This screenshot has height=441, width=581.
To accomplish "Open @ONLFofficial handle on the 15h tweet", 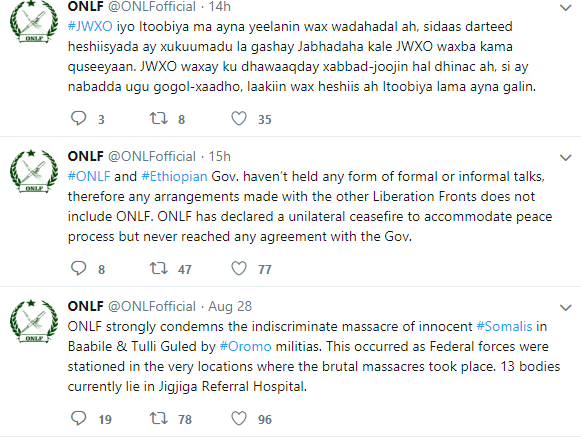I will [152, 156].
